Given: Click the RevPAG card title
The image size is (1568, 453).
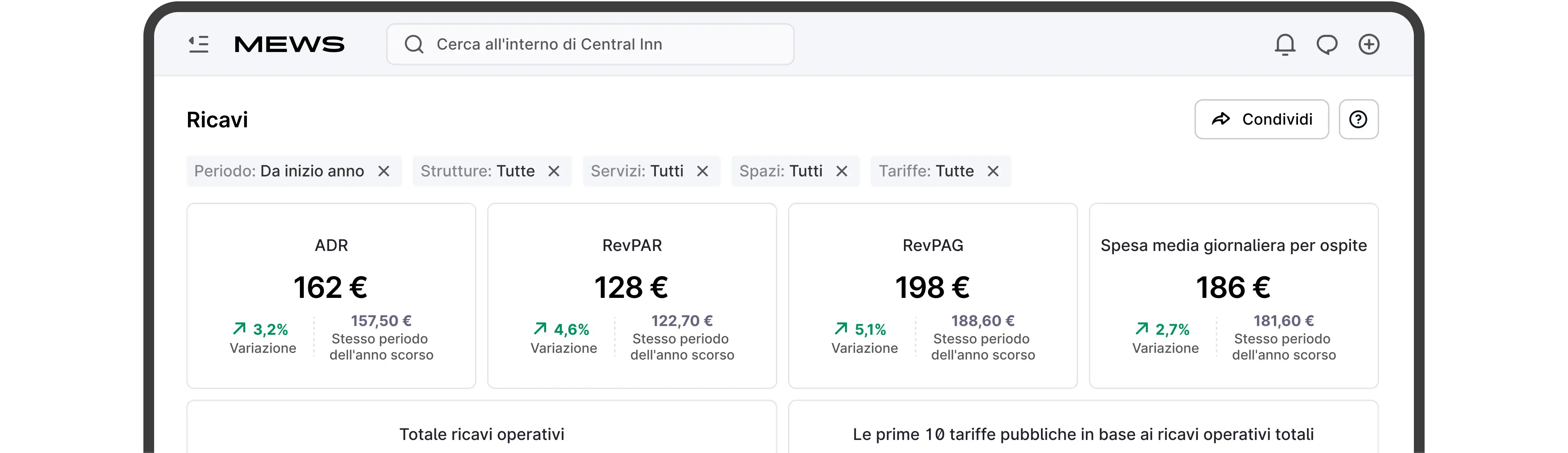Looking at the screenshot, I should 932,245.
